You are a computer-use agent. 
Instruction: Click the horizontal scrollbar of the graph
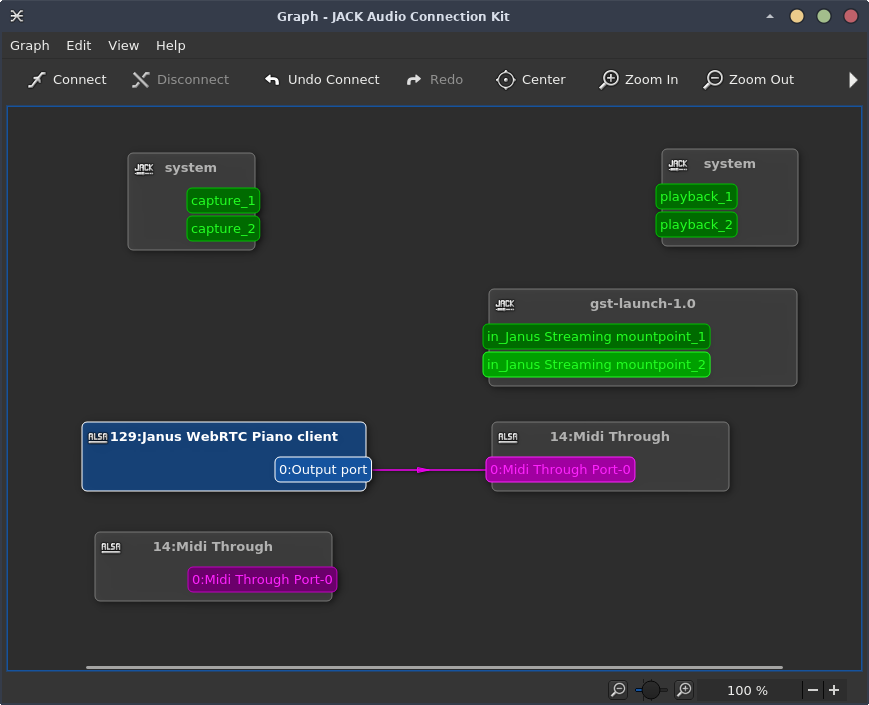(434, 667)
